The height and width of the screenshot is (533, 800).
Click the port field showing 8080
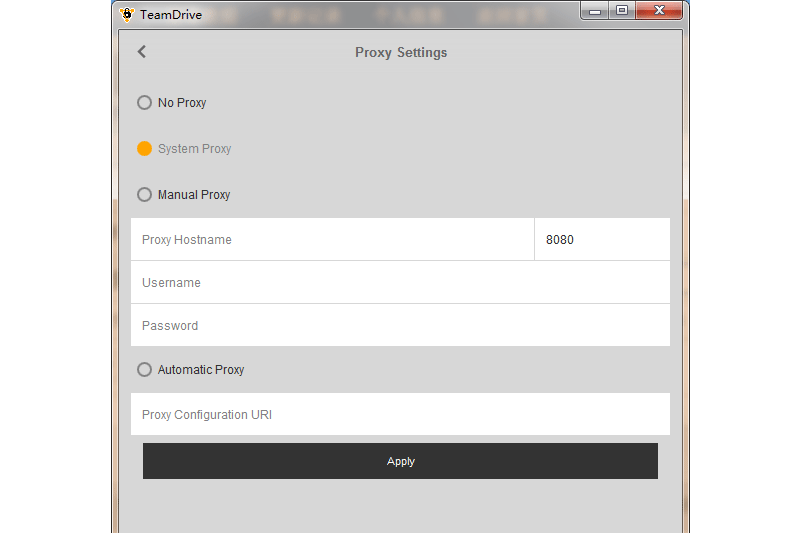603,239
